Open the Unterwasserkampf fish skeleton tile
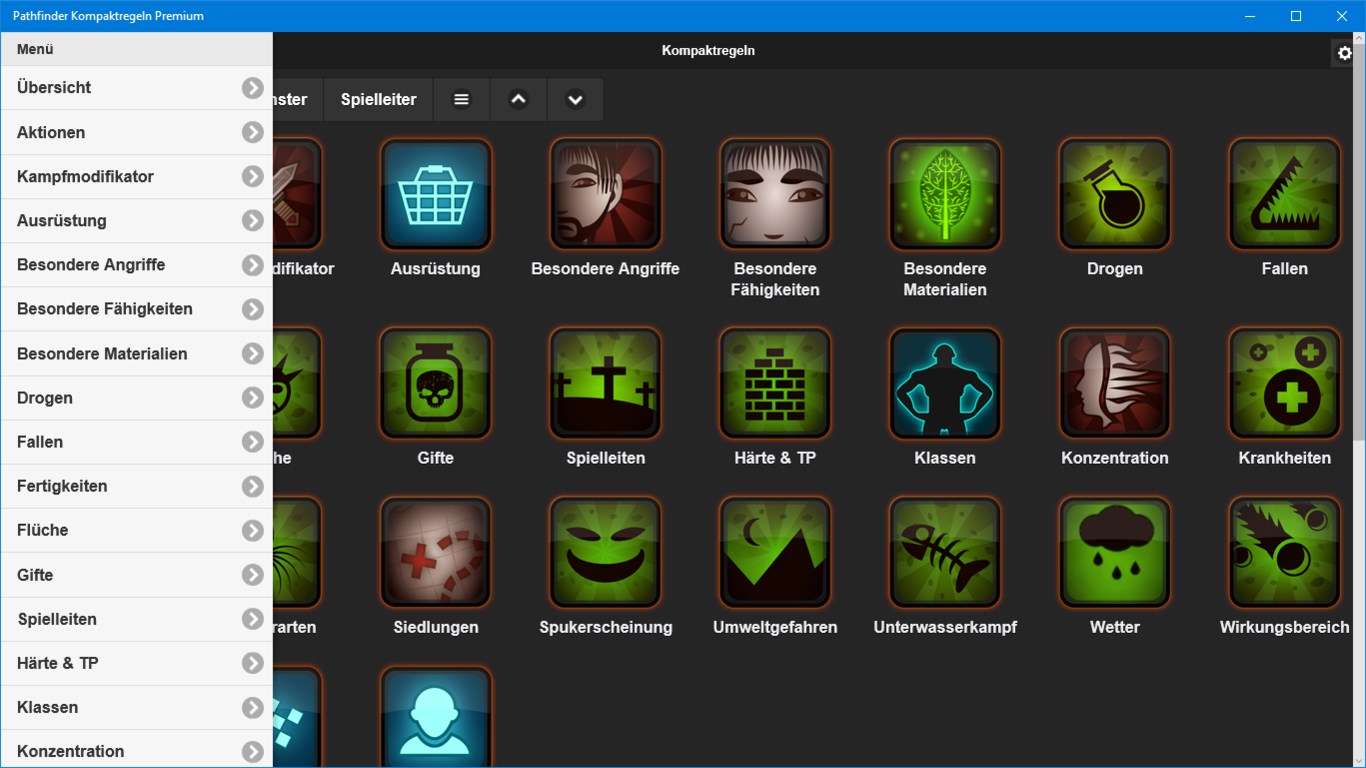 coord(945,553)
